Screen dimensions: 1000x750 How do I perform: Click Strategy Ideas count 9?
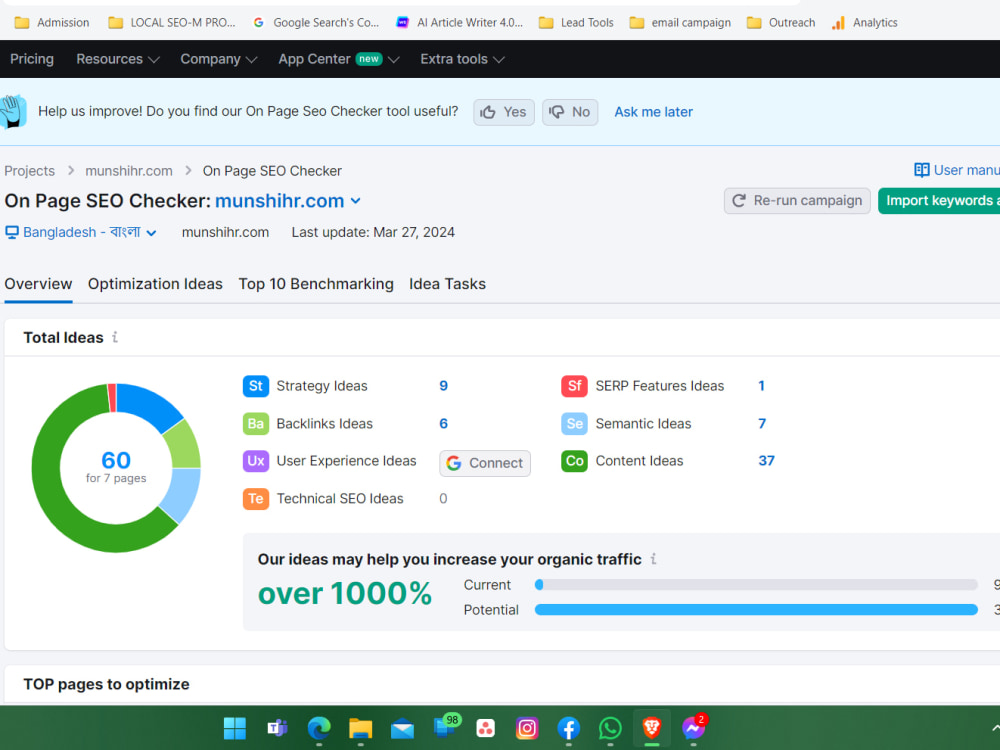tap(443, 386)
